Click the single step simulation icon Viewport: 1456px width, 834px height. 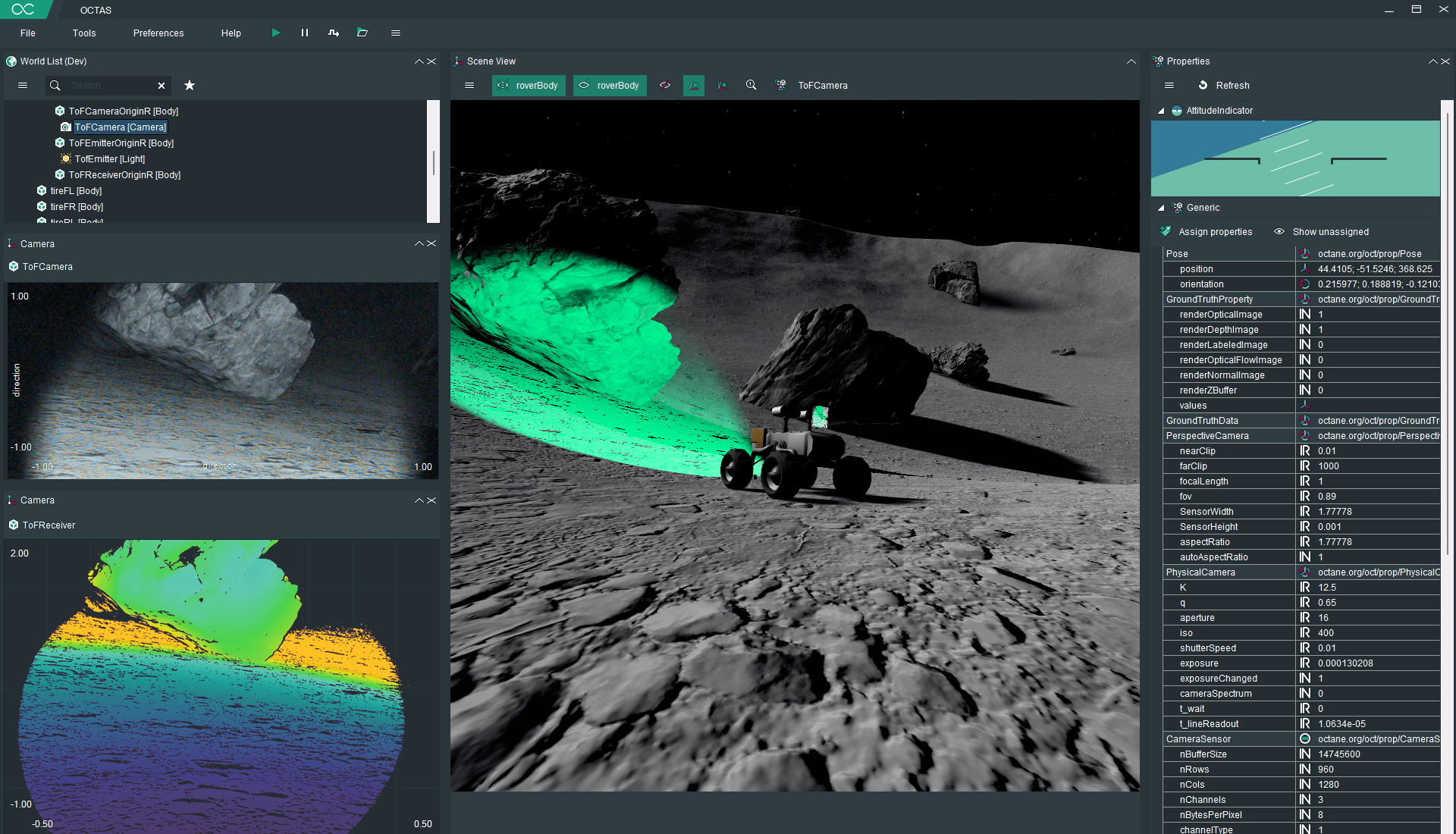click(x=334, y=33)
